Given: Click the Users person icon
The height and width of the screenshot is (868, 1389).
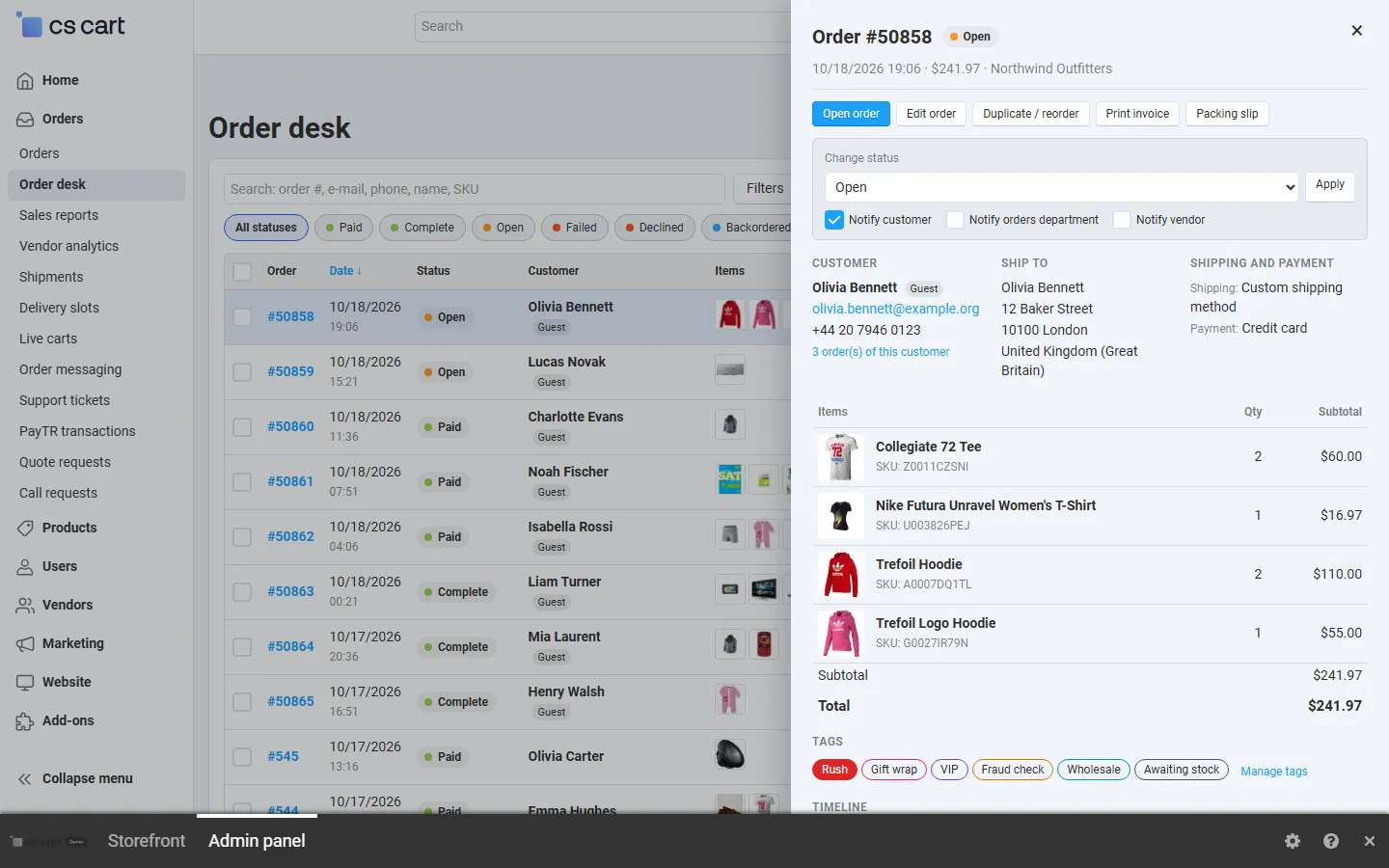Looking at the screenshot, I should (x=25, y=567).
